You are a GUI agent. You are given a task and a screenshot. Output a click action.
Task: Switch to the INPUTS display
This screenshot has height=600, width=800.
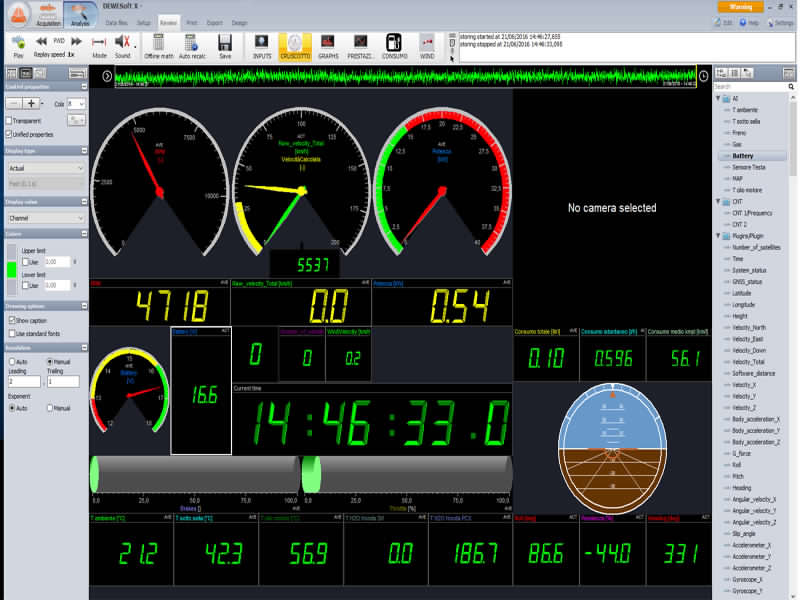point(262,45)
